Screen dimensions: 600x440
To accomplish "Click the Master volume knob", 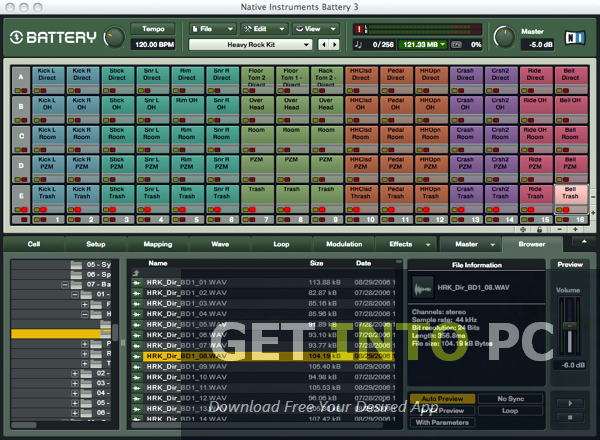I will [x=505, y=37].
